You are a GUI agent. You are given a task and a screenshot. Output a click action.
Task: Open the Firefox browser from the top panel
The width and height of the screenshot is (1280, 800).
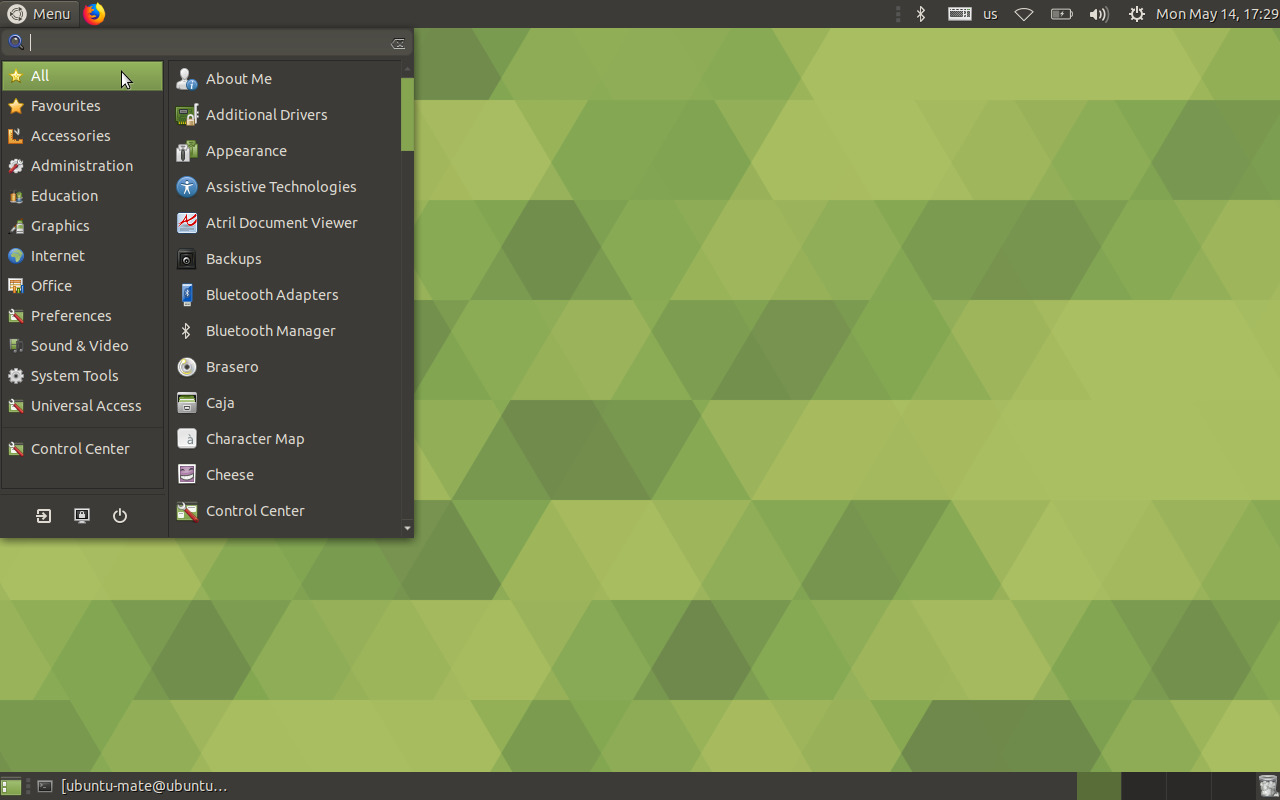click(x=94, y=13)
